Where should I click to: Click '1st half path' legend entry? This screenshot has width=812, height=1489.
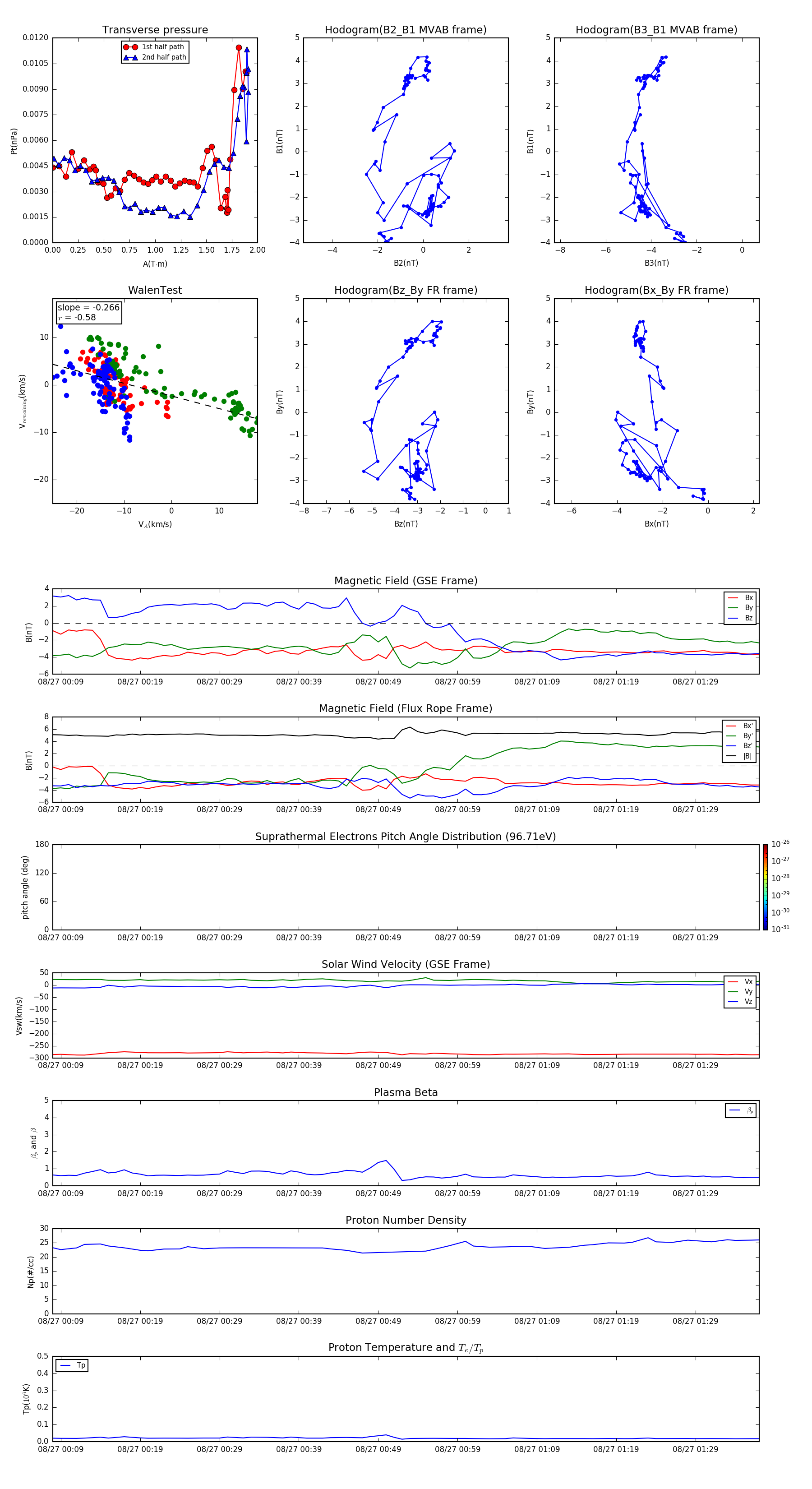154,47
